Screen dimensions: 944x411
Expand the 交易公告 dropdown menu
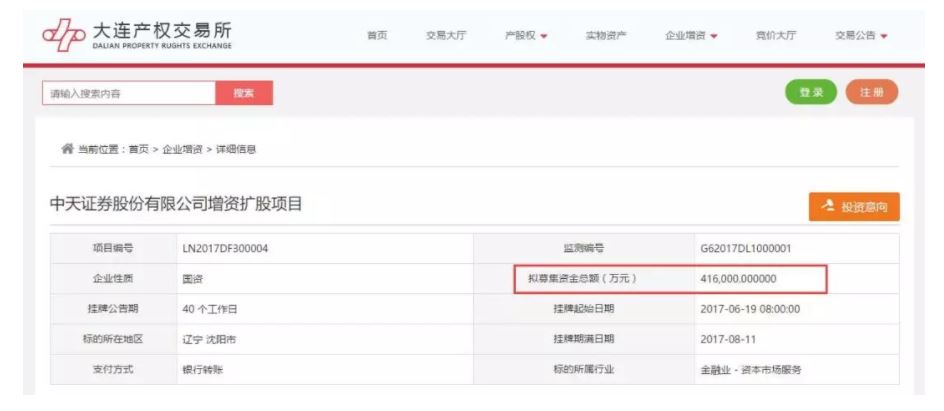(x=861, y=36)
